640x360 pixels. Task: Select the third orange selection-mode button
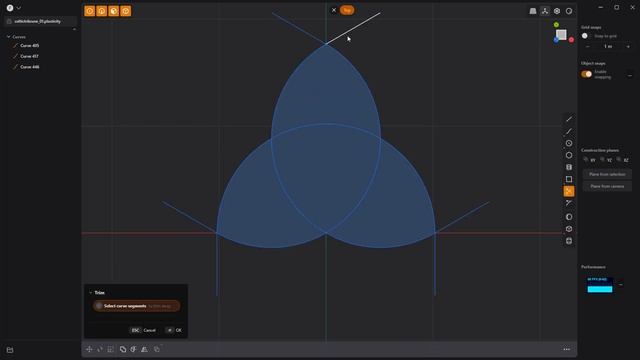[x=113, y=11]
